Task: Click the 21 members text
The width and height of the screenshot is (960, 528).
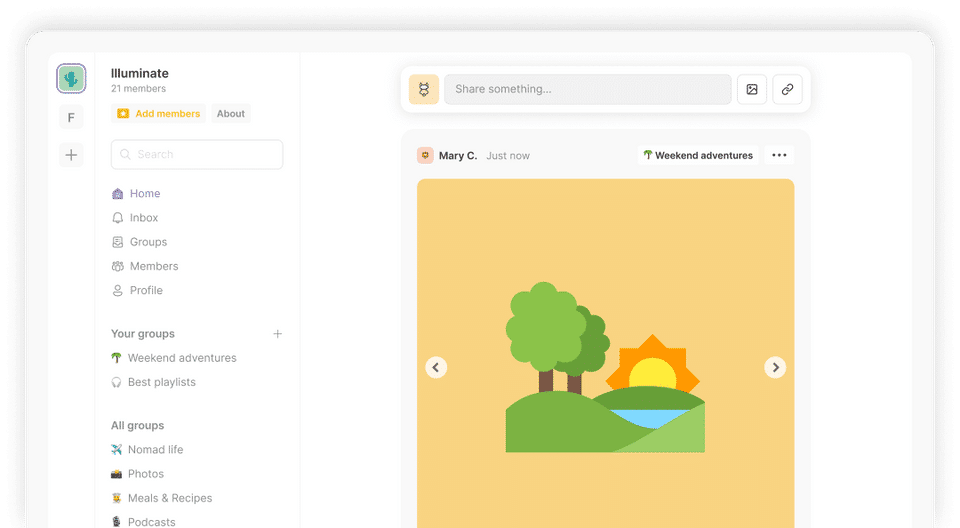Action: point(138,89)
